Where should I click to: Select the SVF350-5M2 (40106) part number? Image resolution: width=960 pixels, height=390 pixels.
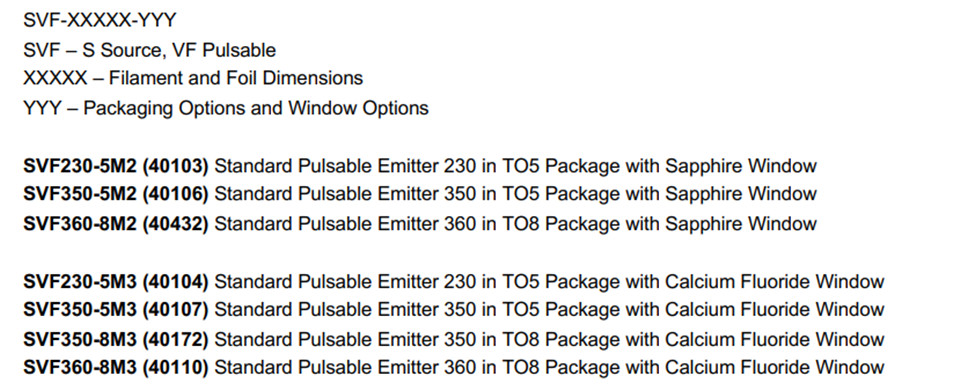click(116, 194)
